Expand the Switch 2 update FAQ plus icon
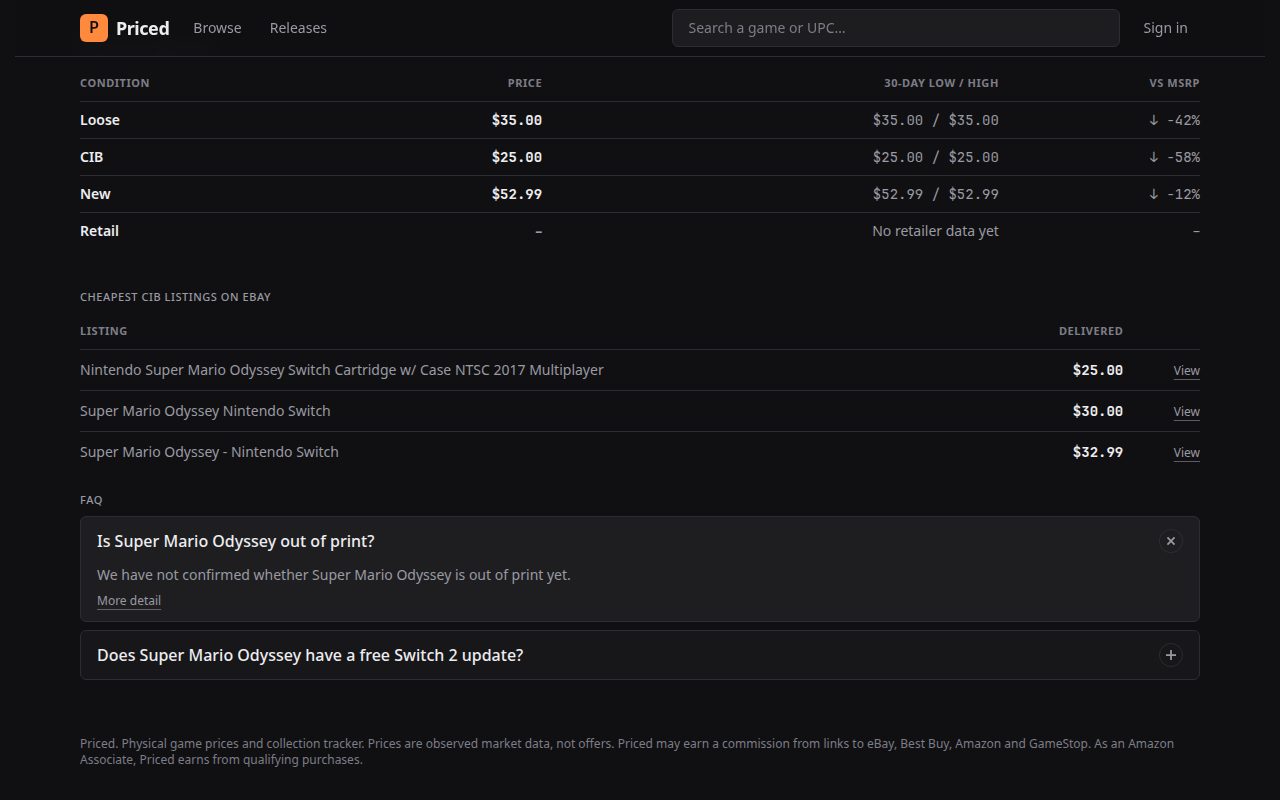The width and height of the screenshot is (1280, 800). point(1170,655)
